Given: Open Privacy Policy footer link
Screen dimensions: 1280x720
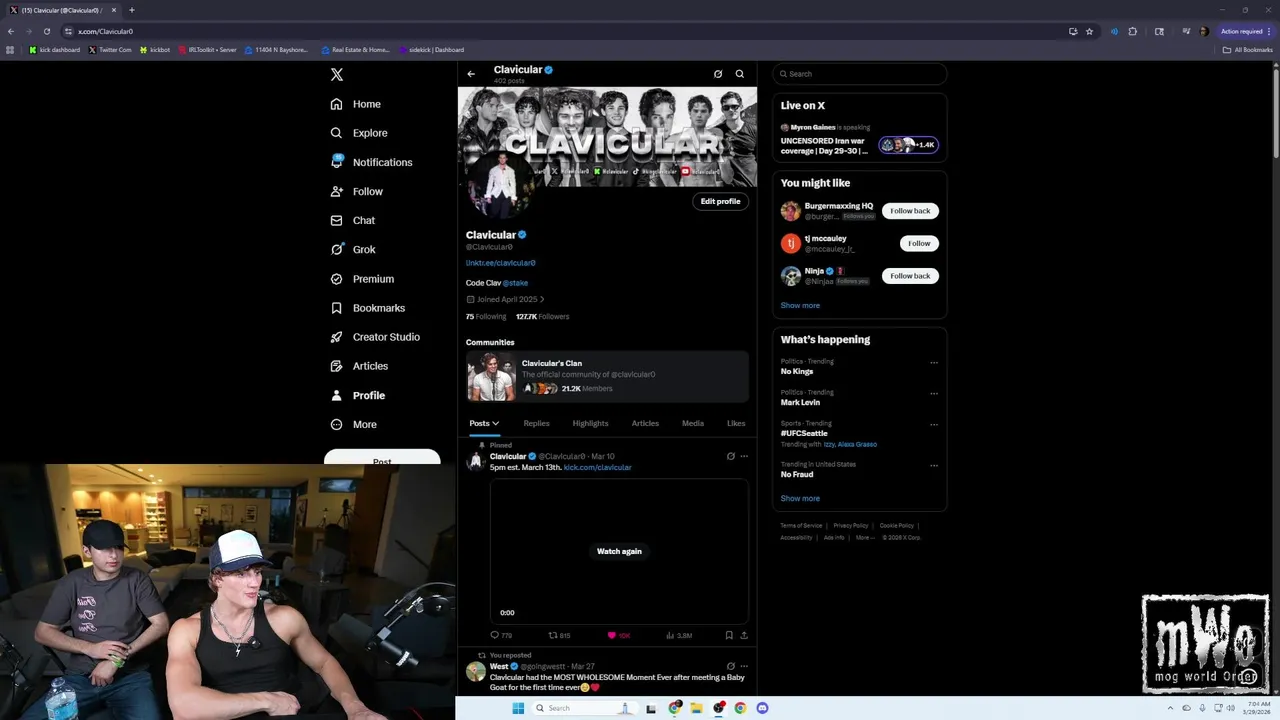Looking at the screenshot, I should coord(851,525).
